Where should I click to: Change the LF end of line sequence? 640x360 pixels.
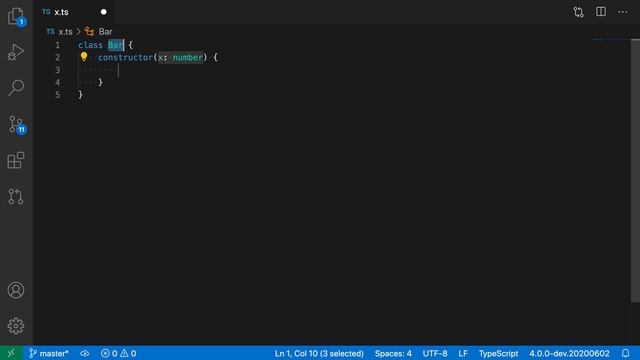click(x=463, y=353)
